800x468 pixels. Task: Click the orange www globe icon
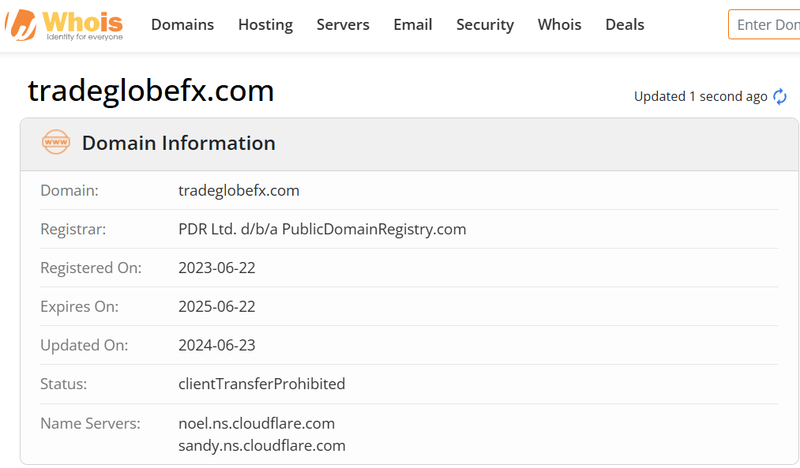[56, 142]
